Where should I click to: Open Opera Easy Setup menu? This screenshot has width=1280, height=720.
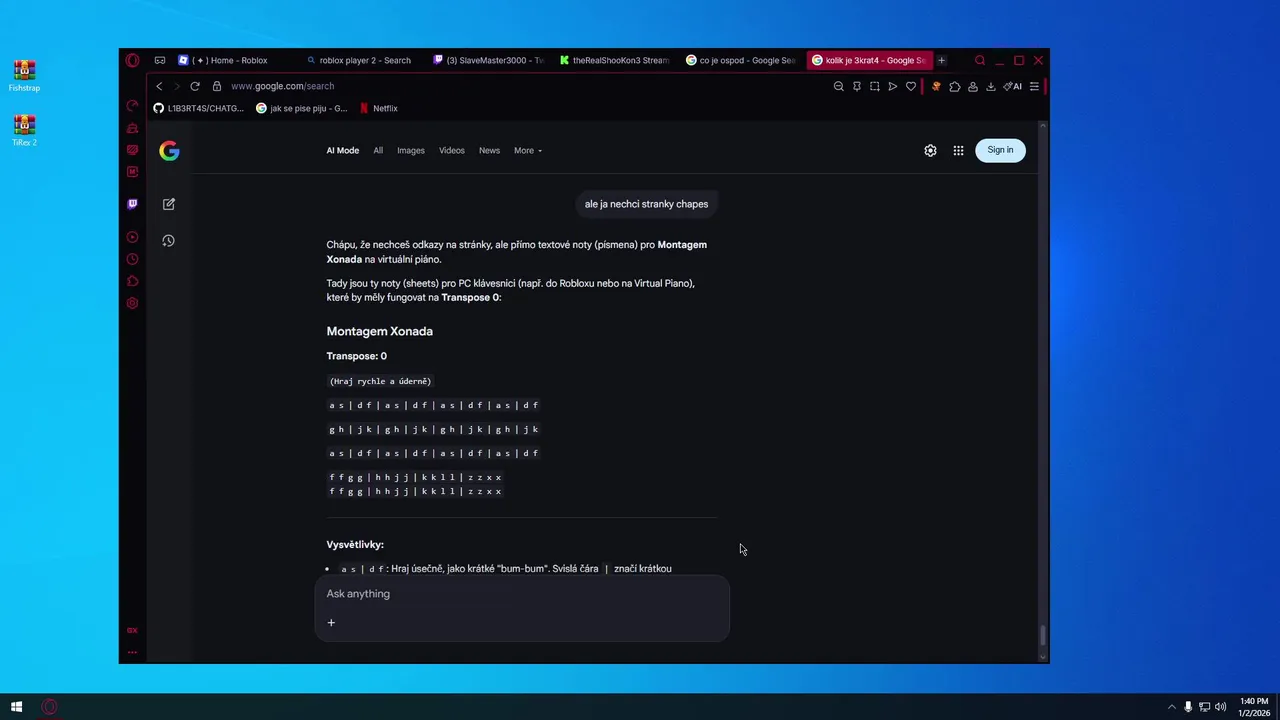click(1034, 86)
